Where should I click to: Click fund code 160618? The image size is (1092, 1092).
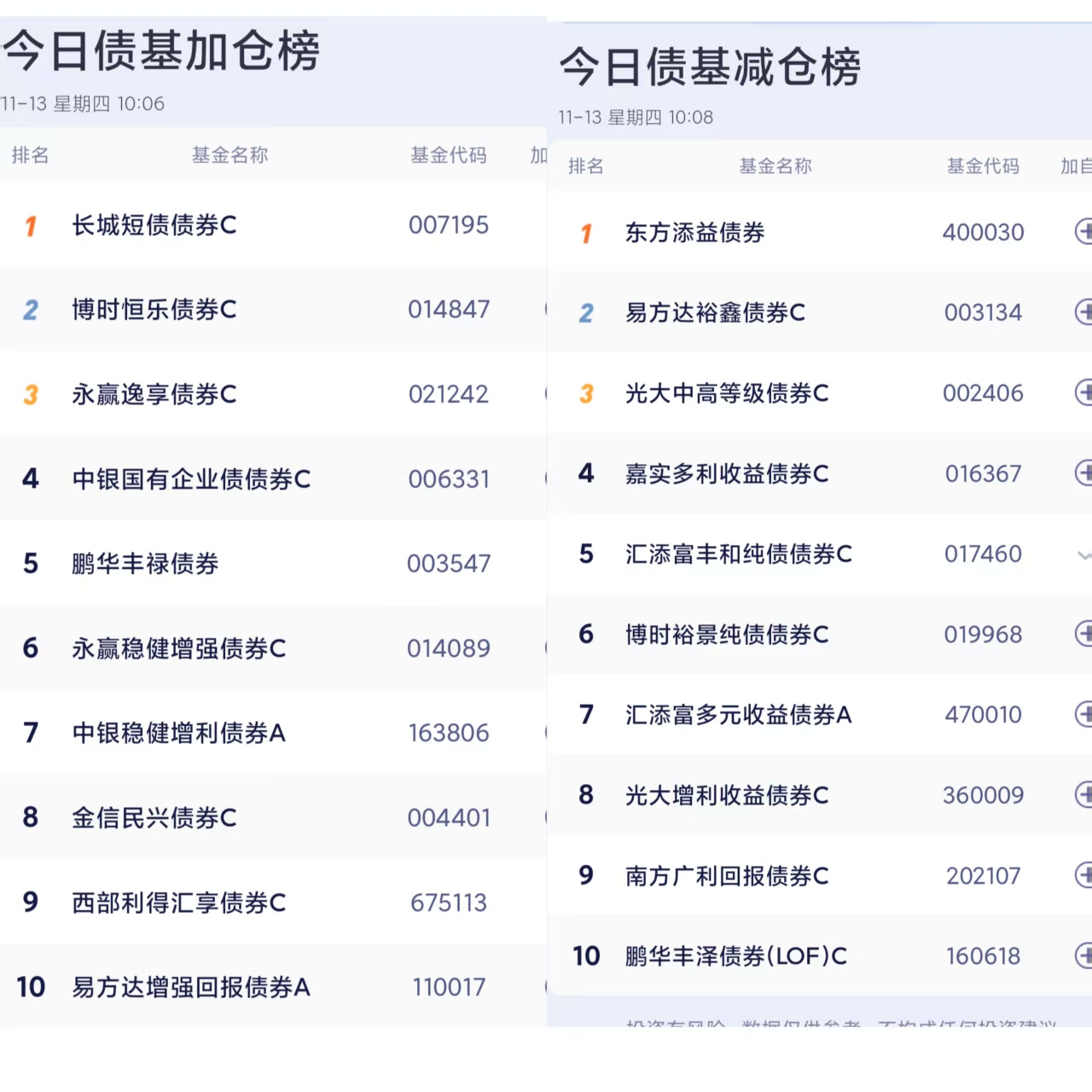tap(983, 955)
